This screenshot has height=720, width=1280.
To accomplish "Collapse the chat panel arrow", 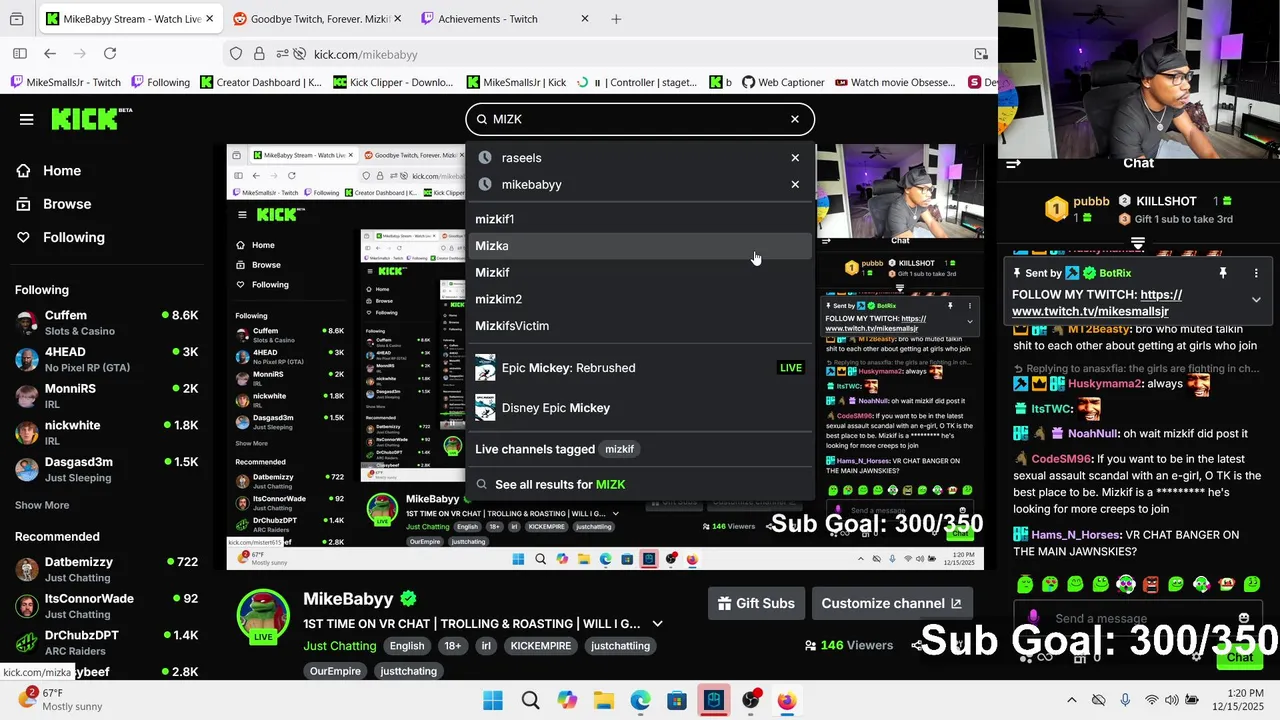I will [1013, 163].
